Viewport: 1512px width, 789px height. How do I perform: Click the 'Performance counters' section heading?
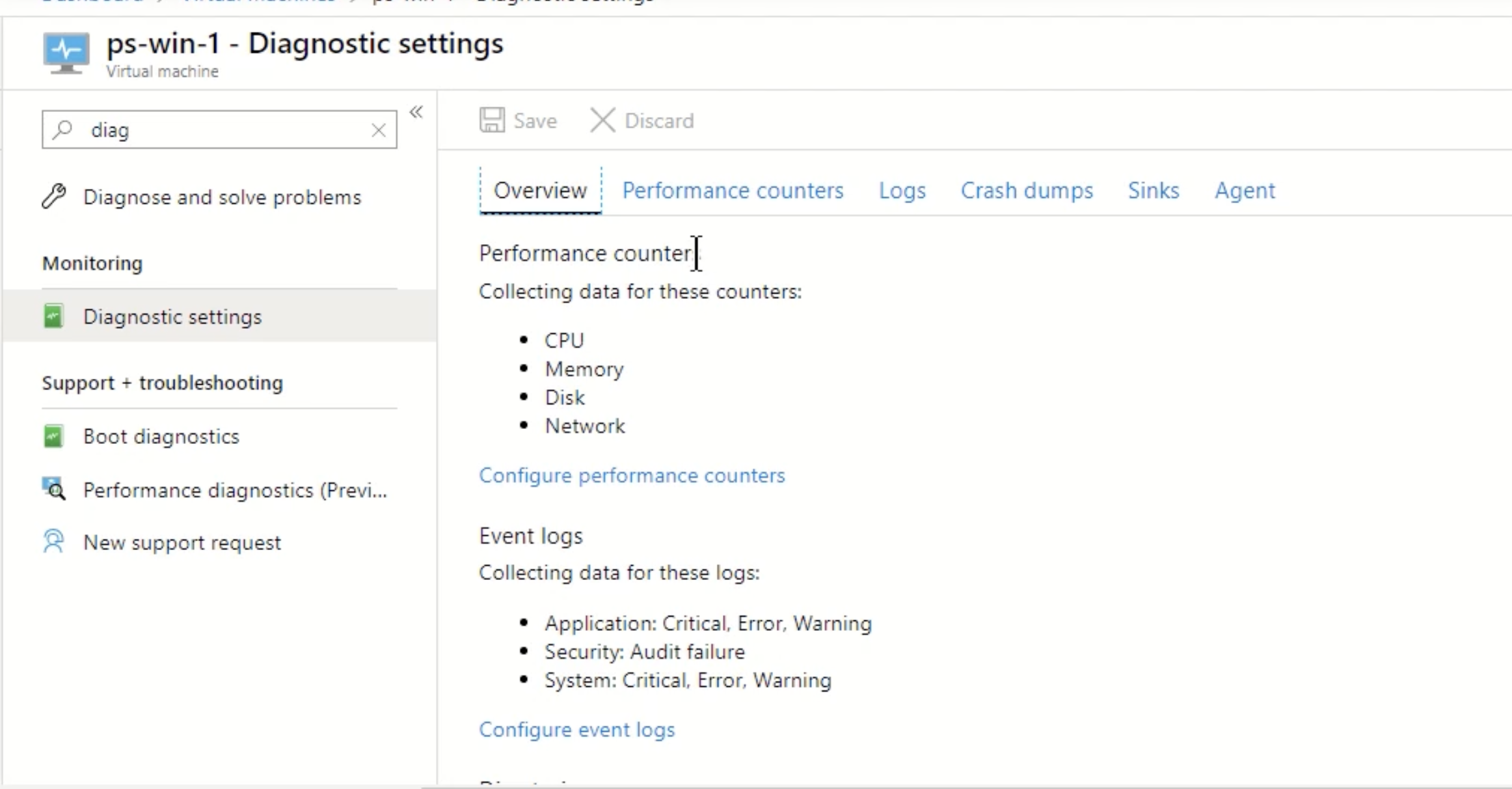point(590,253)
